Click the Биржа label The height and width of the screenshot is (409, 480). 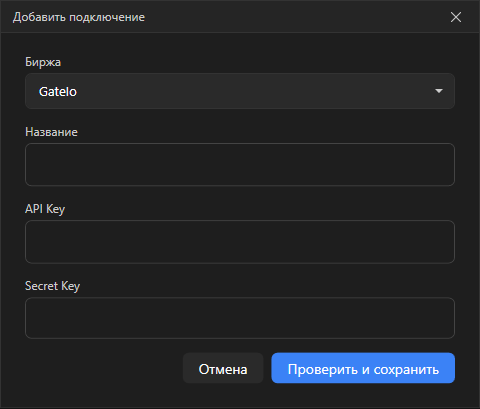43,62
